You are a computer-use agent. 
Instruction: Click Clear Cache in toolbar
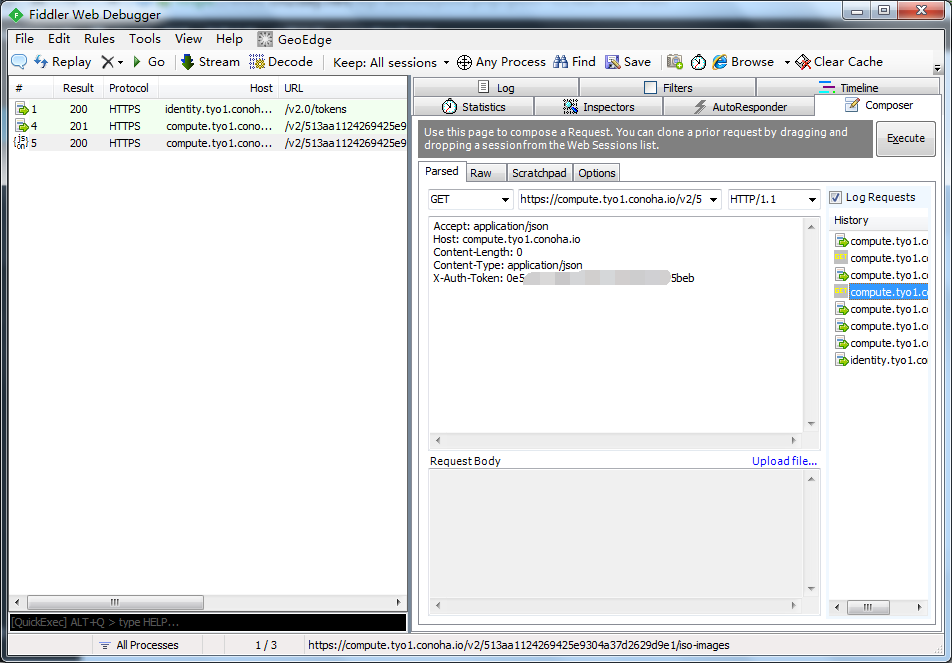(839, 62)
